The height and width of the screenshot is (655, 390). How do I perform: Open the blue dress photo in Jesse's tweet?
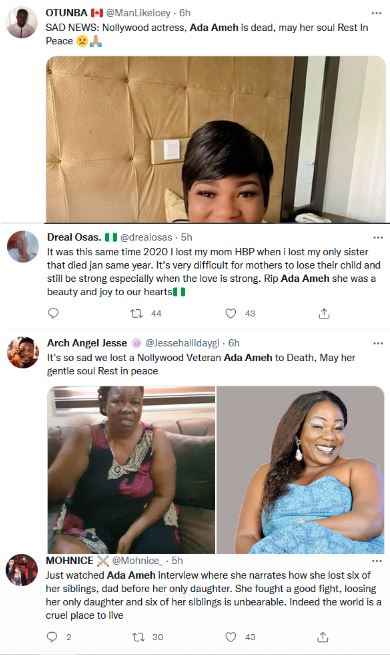[300, 470]
